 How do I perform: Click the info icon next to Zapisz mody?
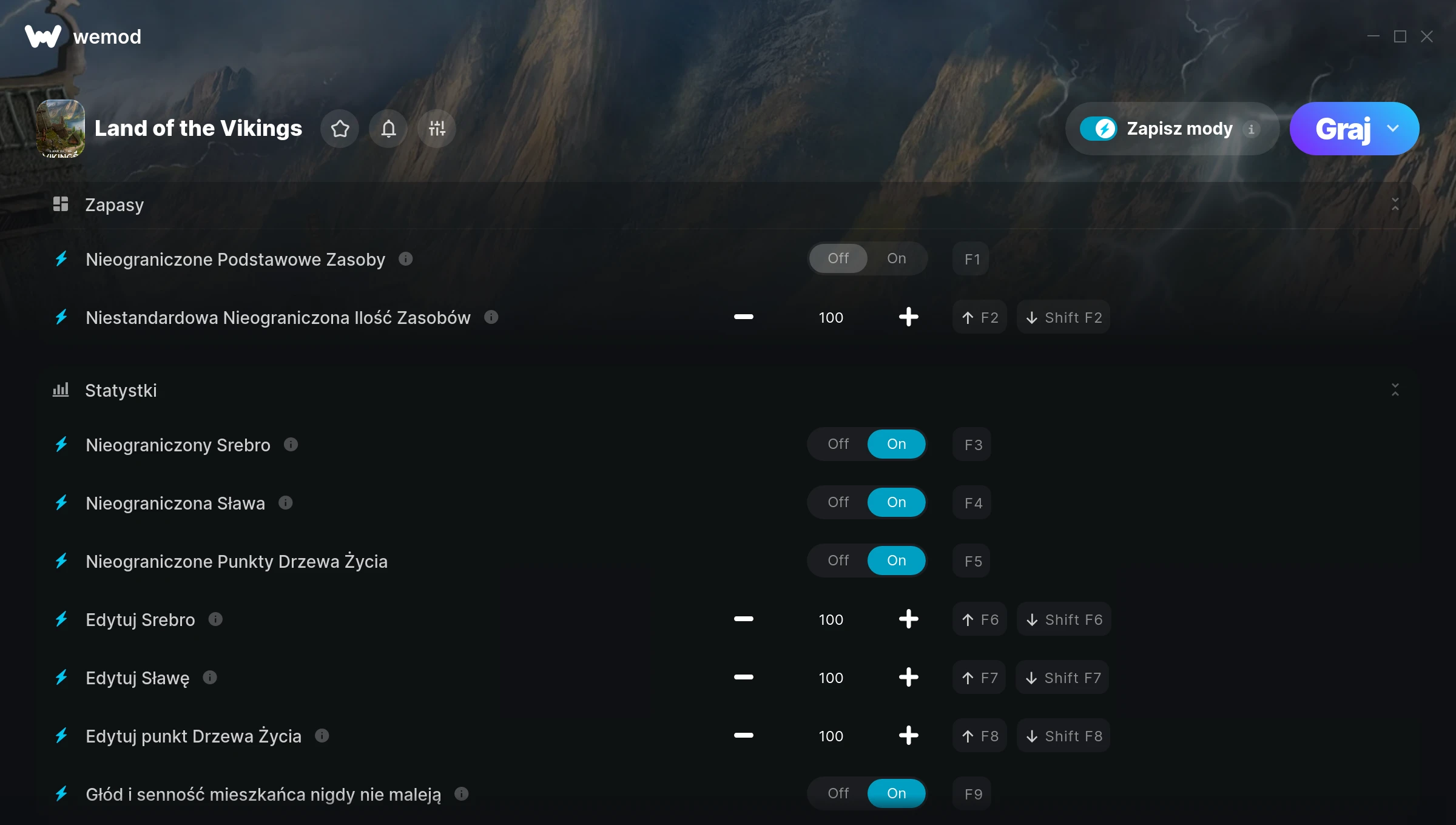[1251, 129]
